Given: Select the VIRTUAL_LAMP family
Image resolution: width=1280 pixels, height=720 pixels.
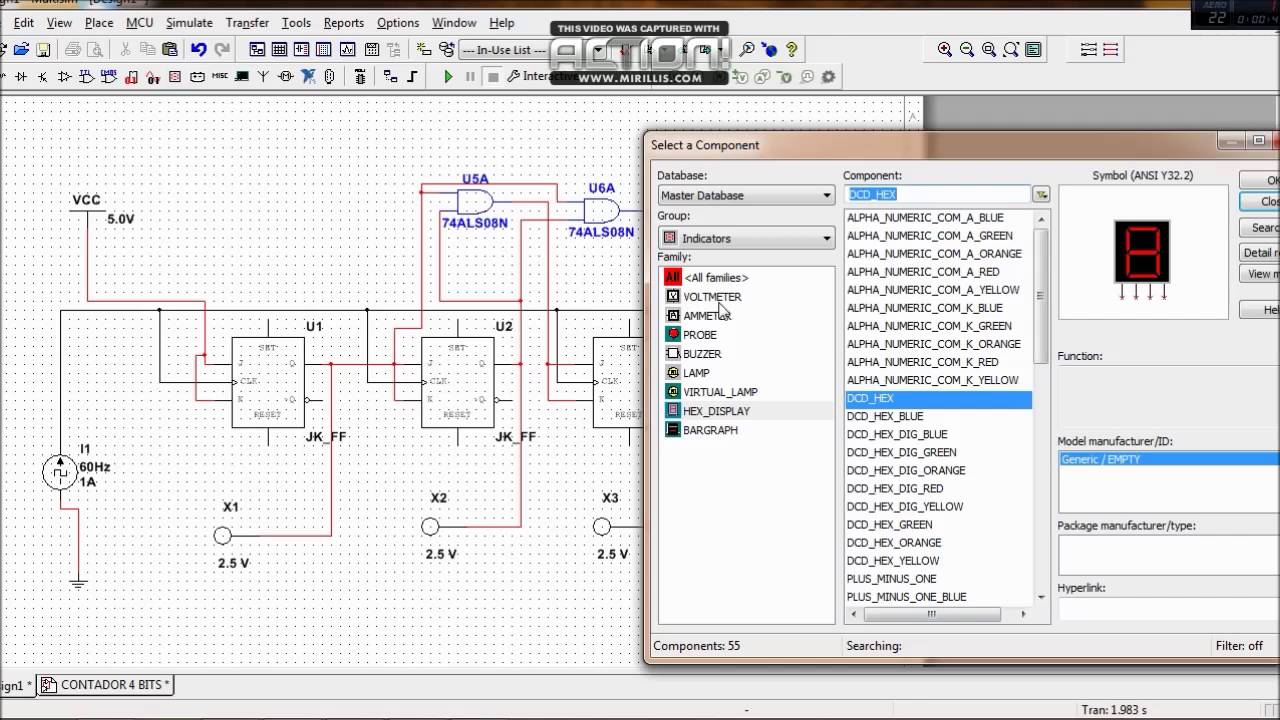Looking at the screenshot, I should pos(720,391).
